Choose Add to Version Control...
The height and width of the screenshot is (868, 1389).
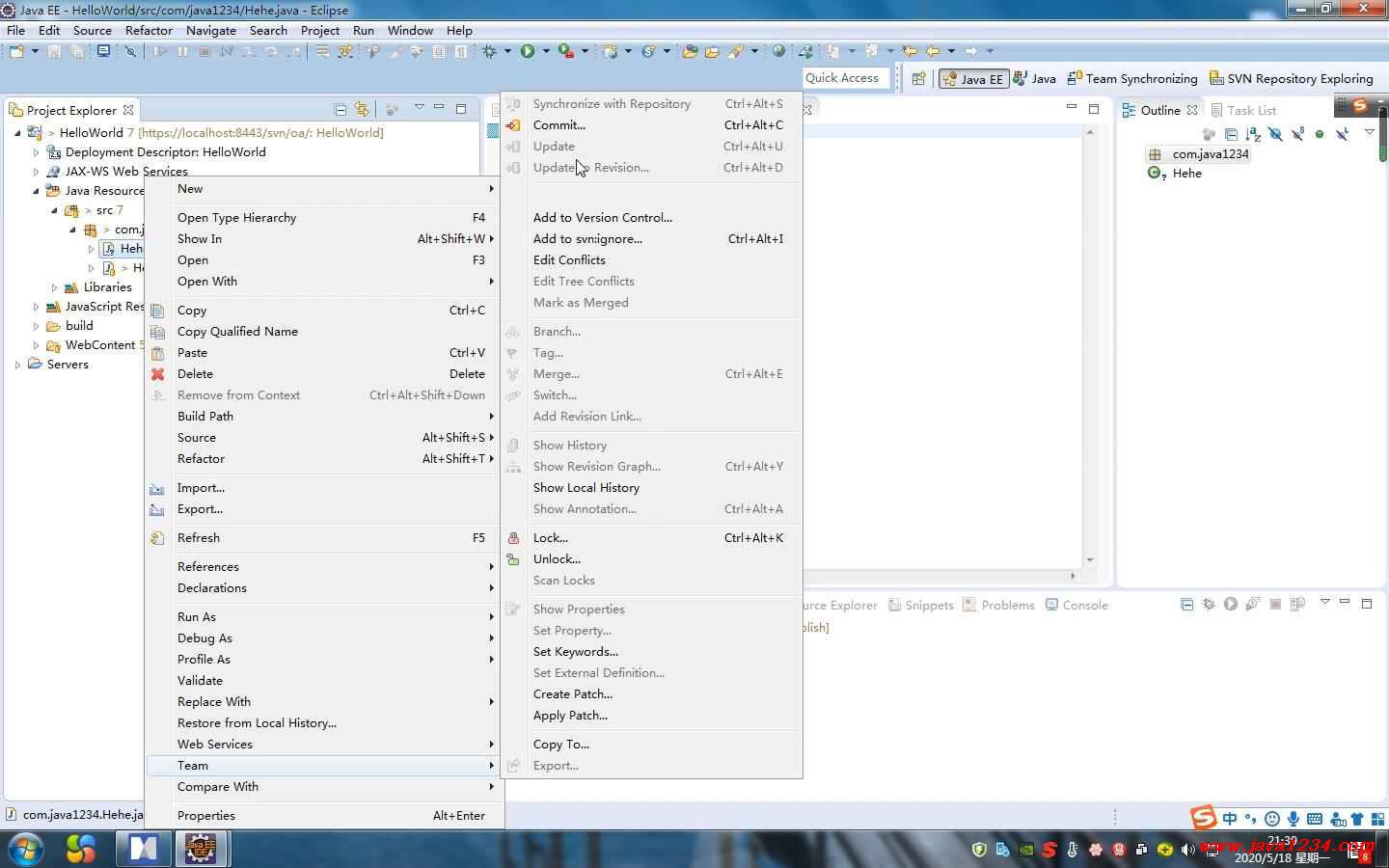point(652,218)
